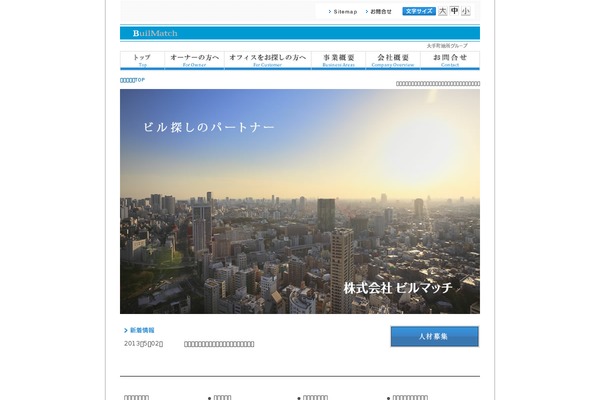Image resolution: width=600 pixels, height=400 pixels.
Task: Open the お問合せ link in top bar
Action: [x=378, y=12]
